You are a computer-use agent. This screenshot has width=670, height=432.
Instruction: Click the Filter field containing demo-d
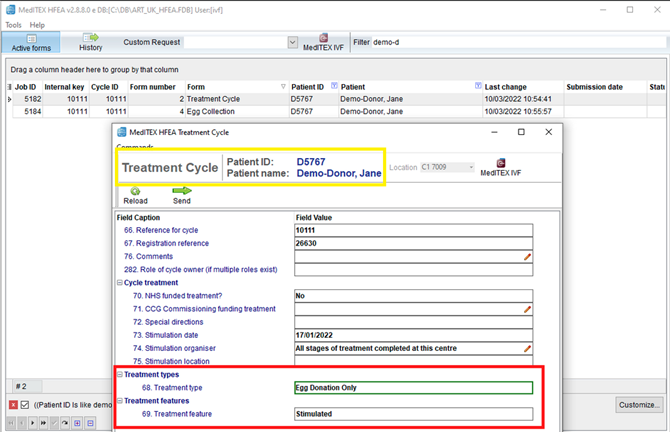pos(518,42)
